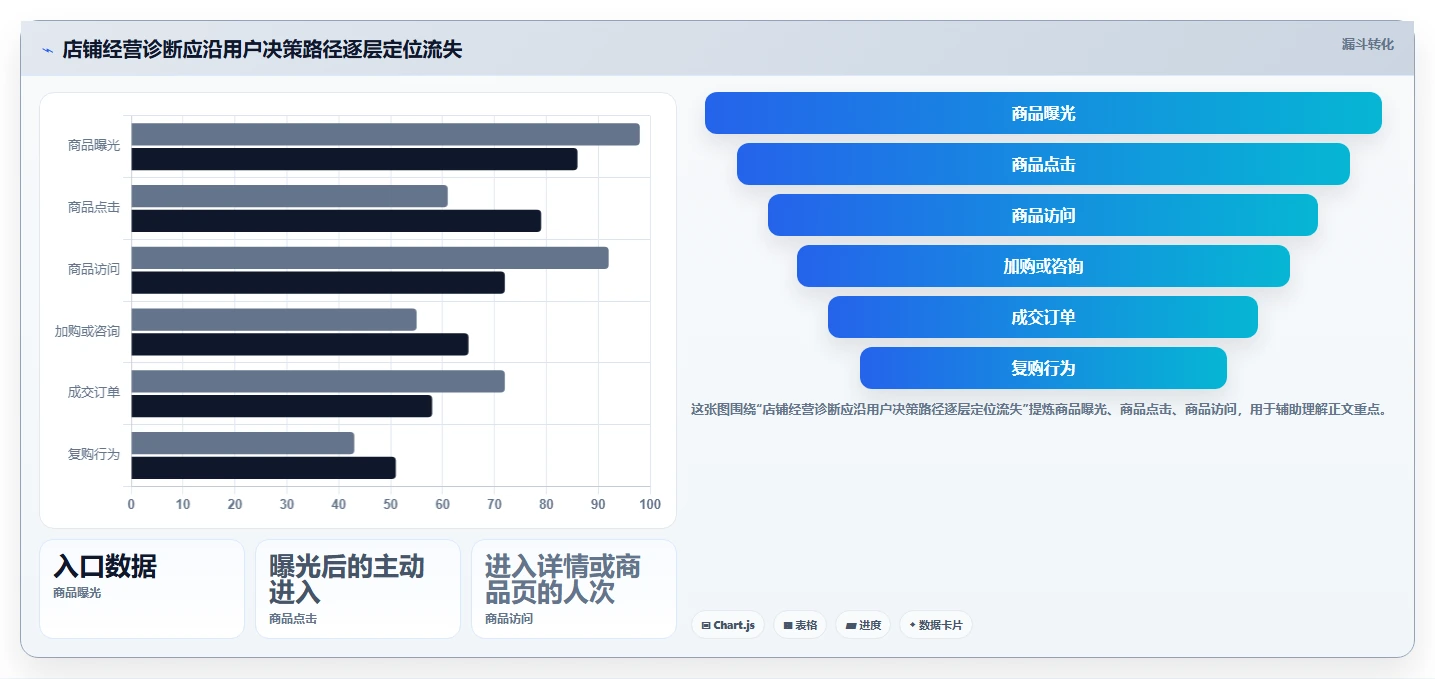
Task: Click the 表格 tag
Action: [x=800, y=625]
